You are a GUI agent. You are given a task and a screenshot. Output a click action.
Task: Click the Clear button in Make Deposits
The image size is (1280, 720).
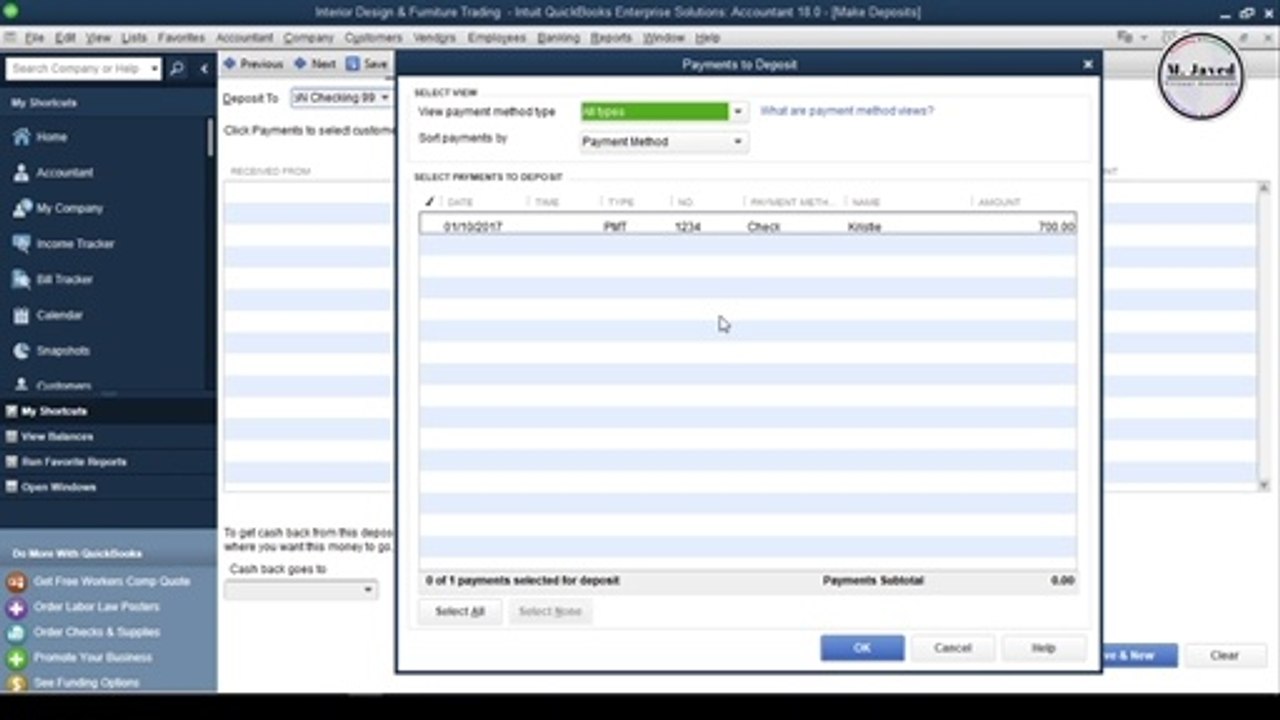[1224, 656]
